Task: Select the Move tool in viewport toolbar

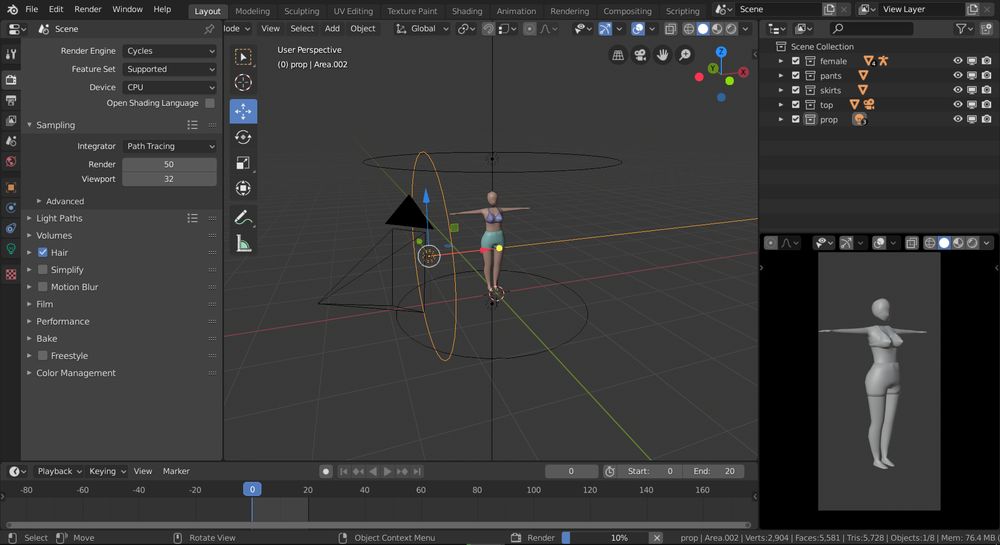Action: click(x=243, y=111)
